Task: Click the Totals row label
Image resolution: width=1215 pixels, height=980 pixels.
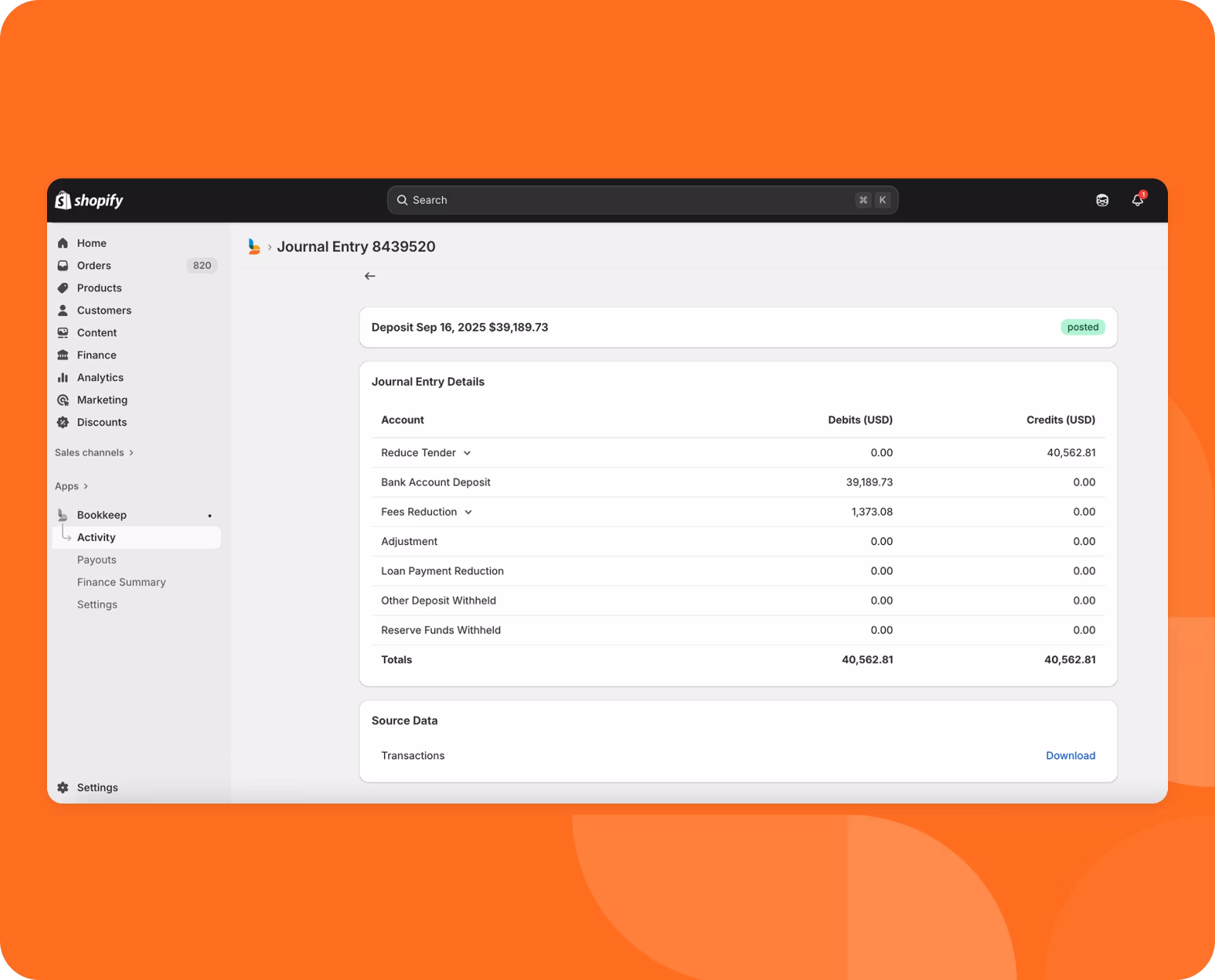Action: point(397,660)
